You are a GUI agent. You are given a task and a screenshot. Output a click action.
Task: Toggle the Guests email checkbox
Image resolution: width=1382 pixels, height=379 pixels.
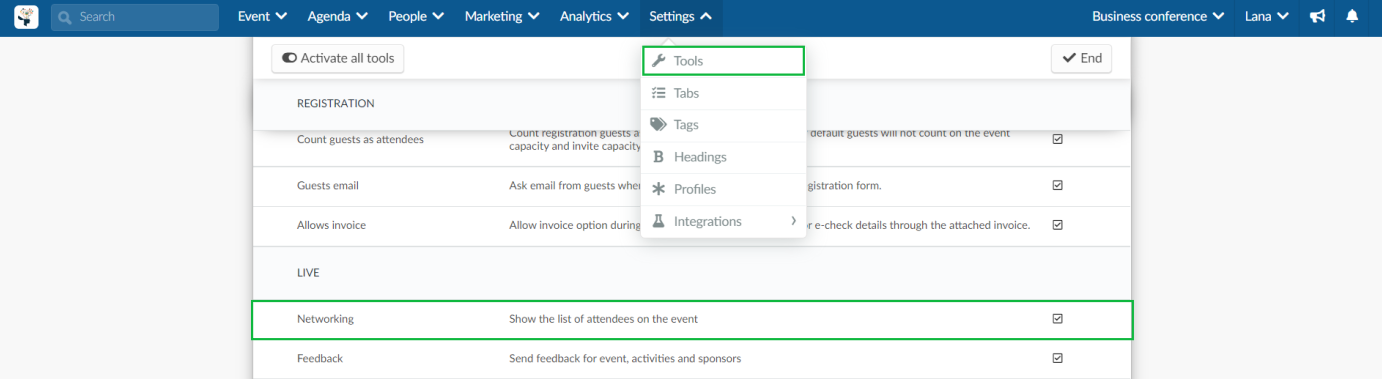pos(1058,185)
